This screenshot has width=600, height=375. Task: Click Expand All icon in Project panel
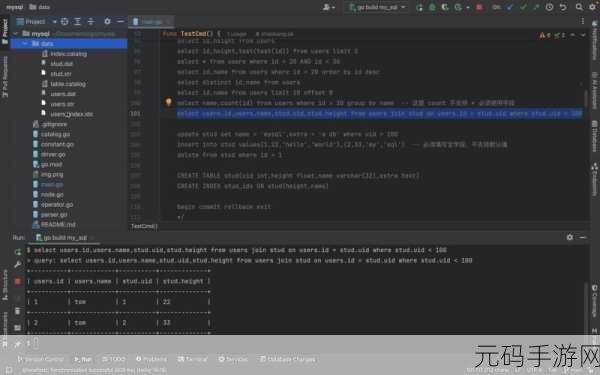tap(78, 22)
